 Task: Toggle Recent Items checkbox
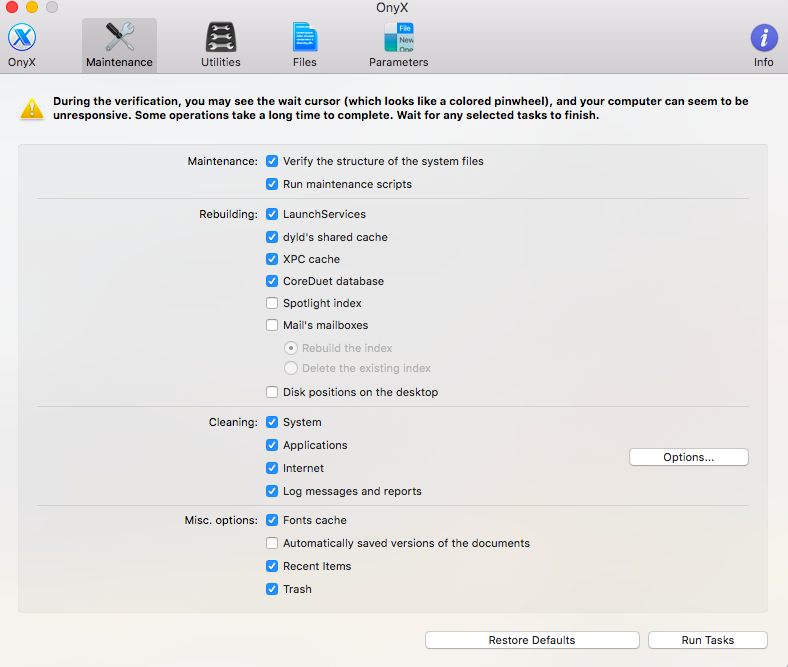(272, 566)
